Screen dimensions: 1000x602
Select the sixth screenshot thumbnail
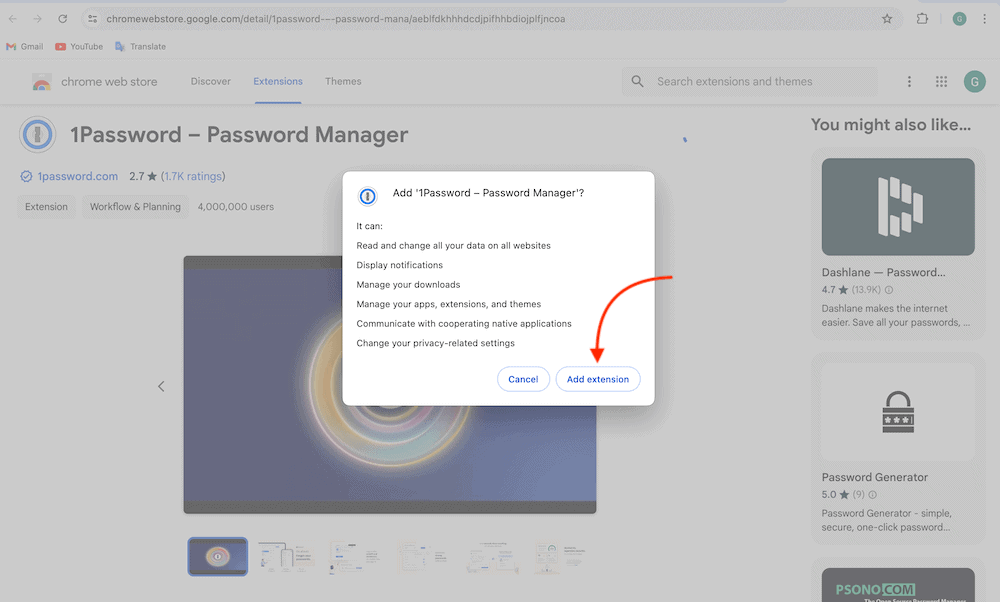point(562,557)
